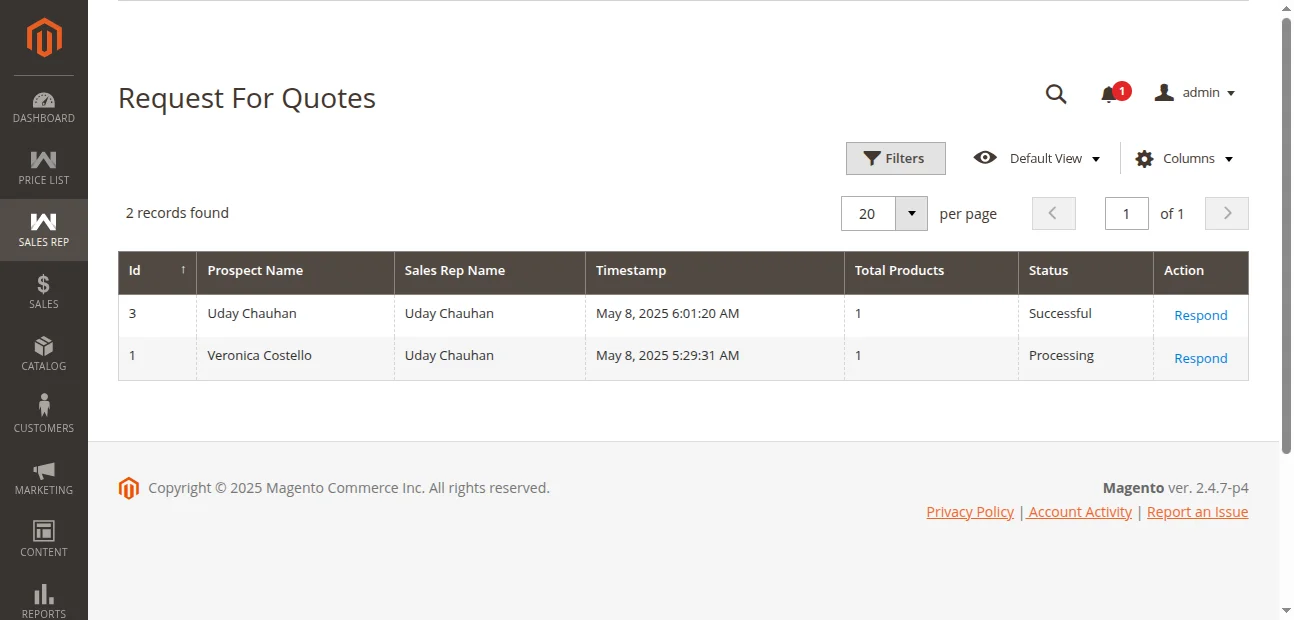The width and height of the screenshot is (1294, 620).
Task: Open the notifications bell icon
Action: [1108, 94]
